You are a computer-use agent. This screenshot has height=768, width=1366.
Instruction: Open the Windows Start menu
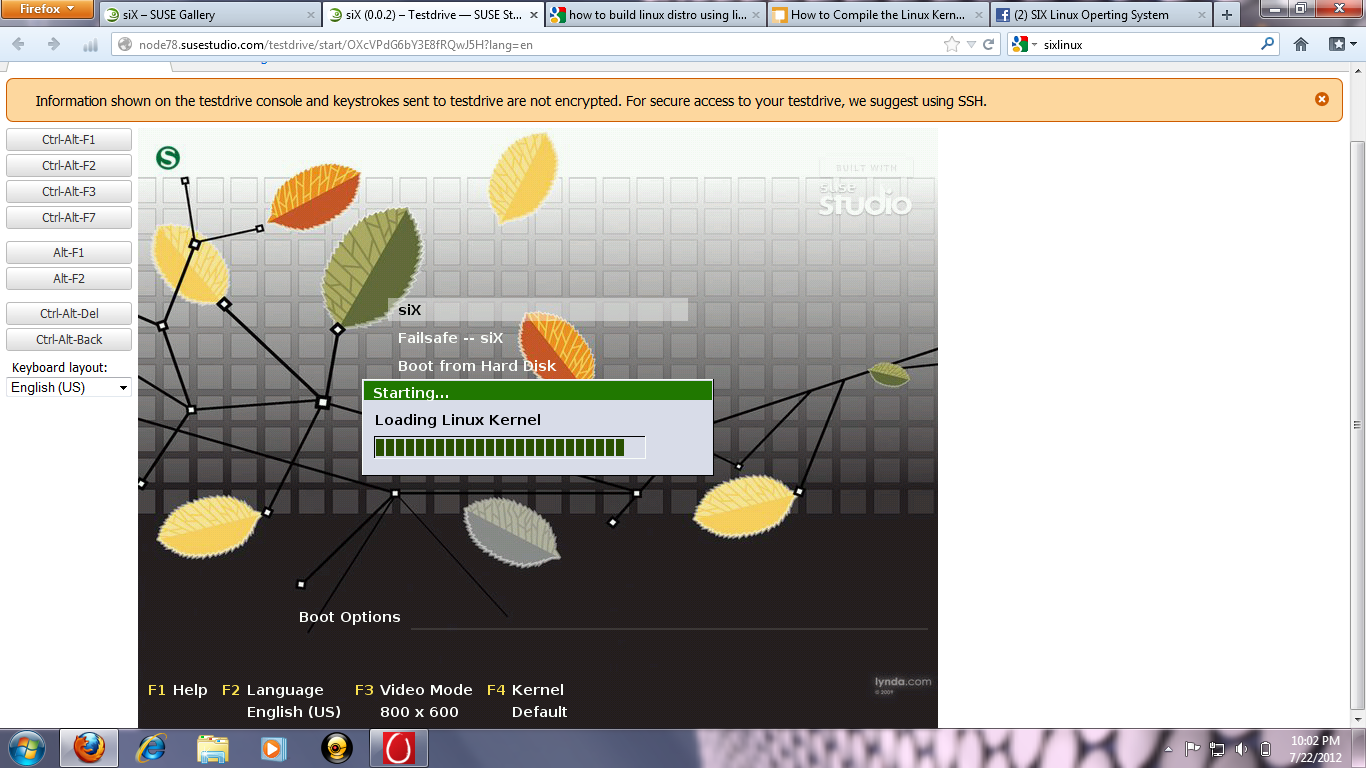(26, 748)
